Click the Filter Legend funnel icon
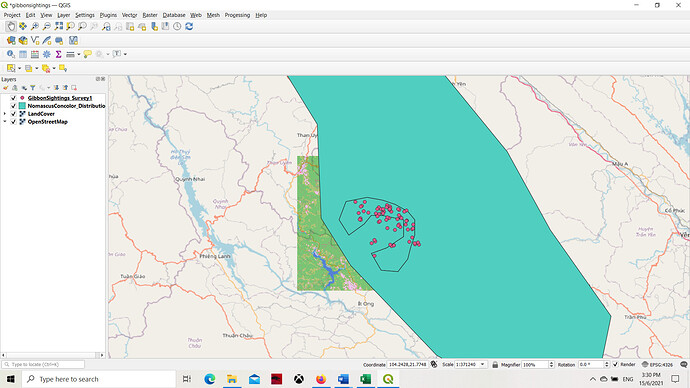 click(x=33, y=88)
